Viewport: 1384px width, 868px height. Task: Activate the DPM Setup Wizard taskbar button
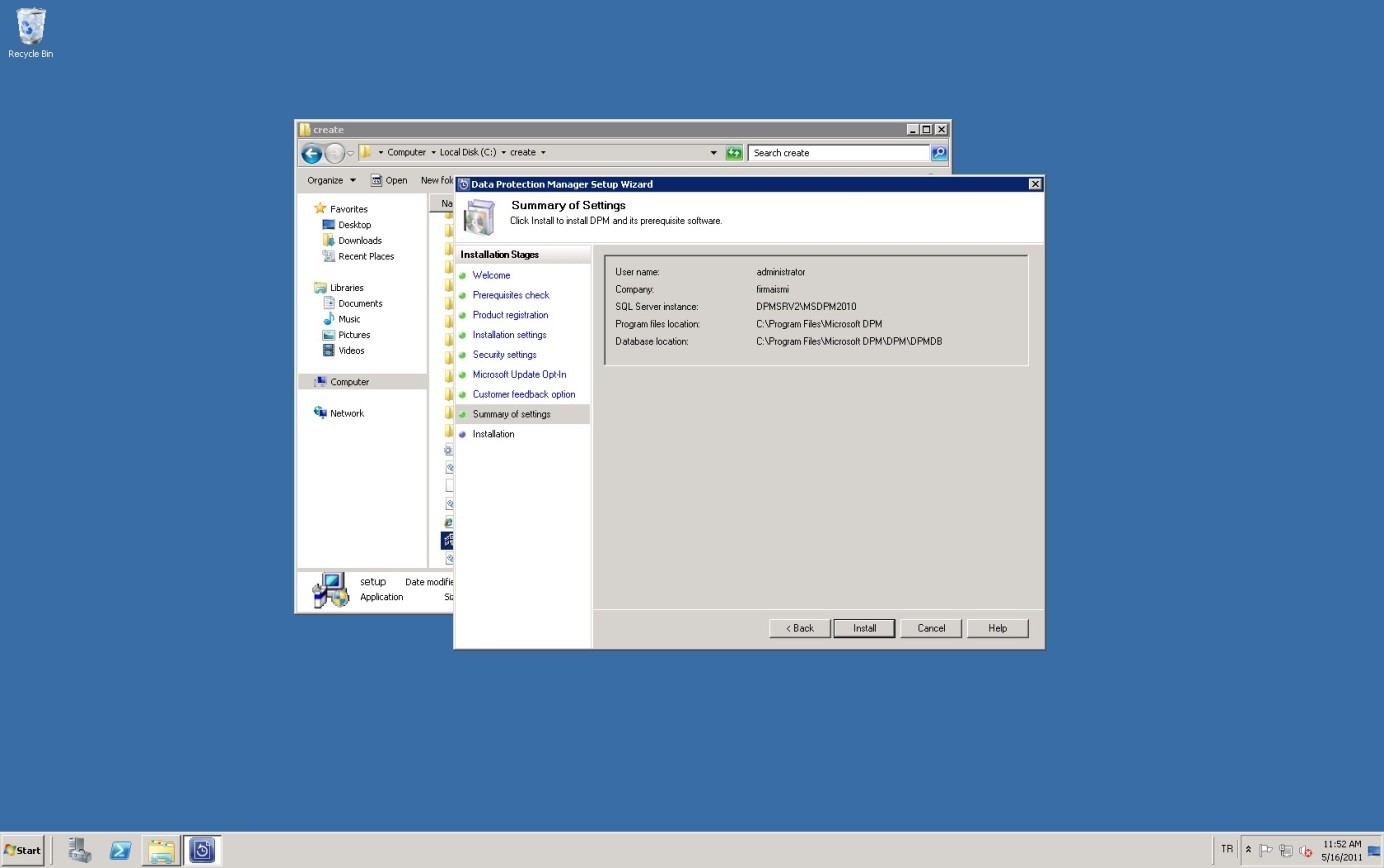[202, 850]
